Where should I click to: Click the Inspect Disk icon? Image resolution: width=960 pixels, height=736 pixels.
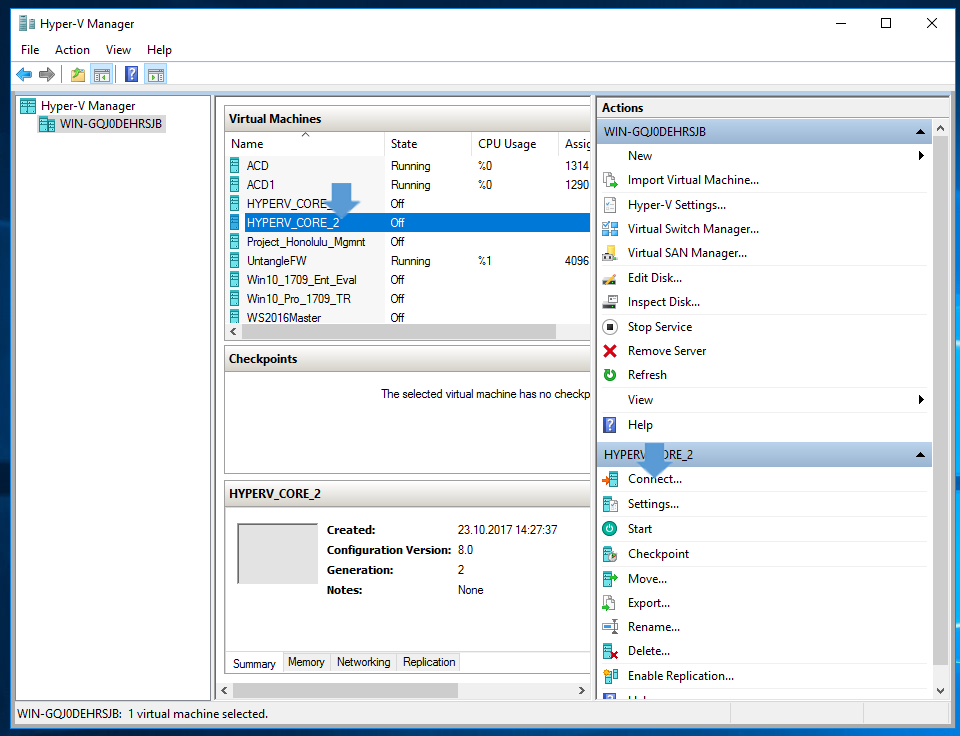pyautogui.click(x=610, y=302)
